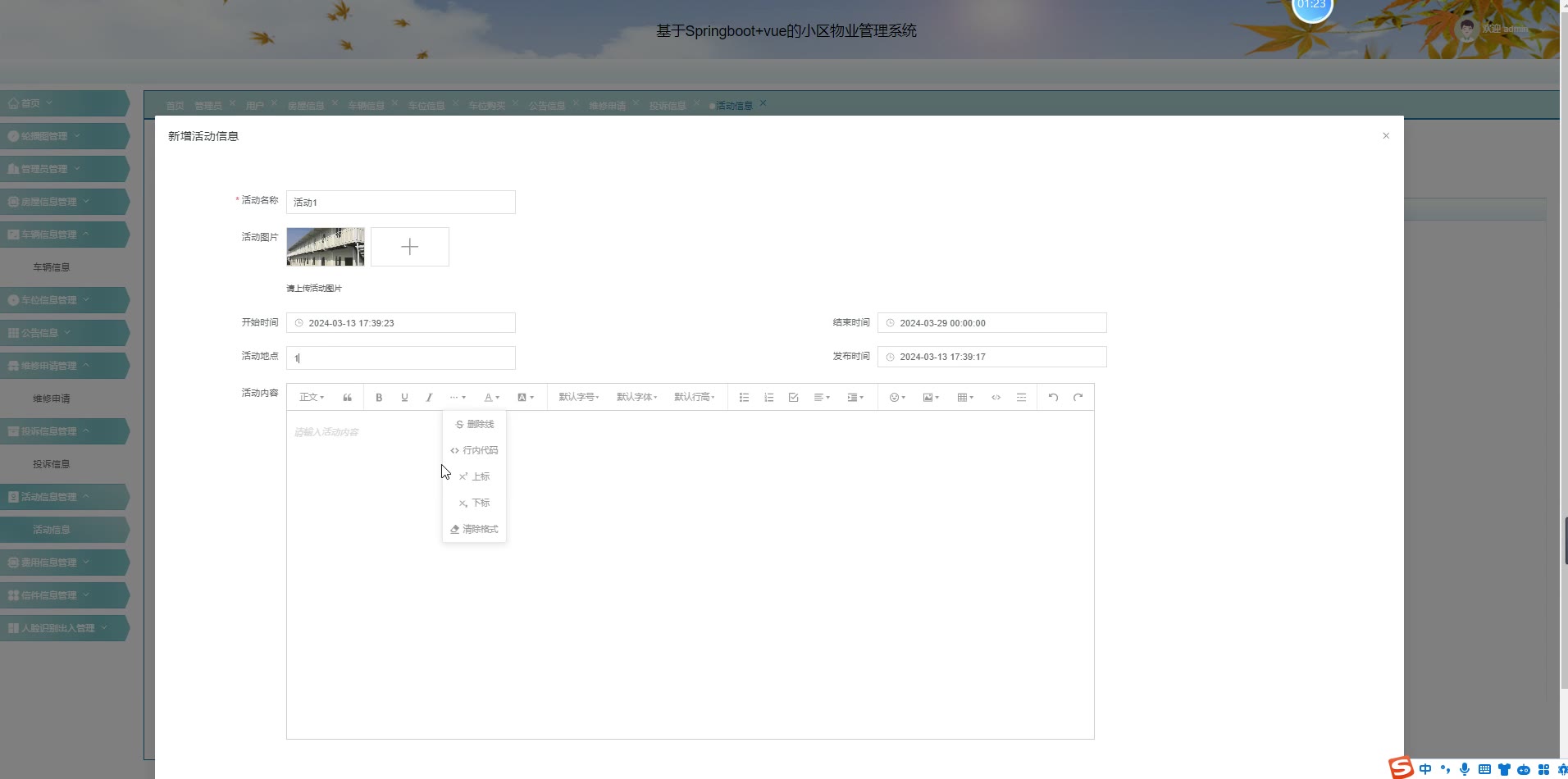Viewport: 1568px width, 779px height.
Task: Insert a horizontal divider line
Action: 1021,398
